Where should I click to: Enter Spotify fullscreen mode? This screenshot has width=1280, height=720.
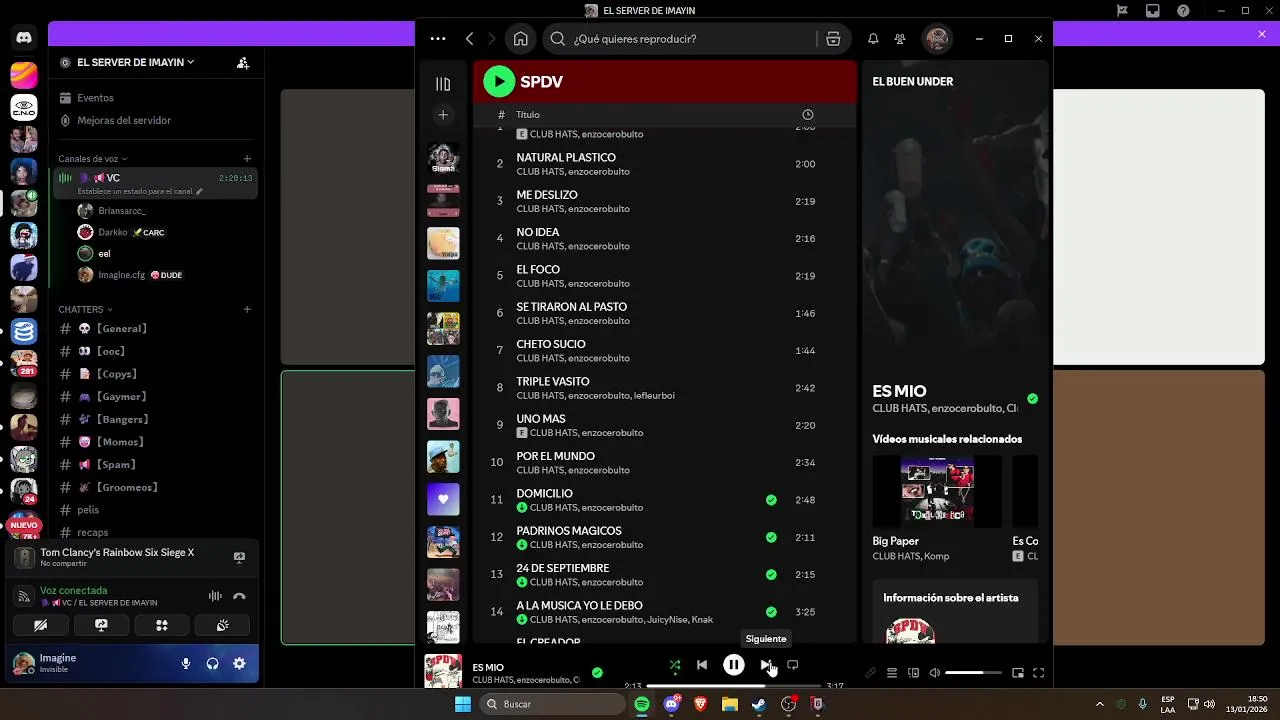click(1038, 673)
